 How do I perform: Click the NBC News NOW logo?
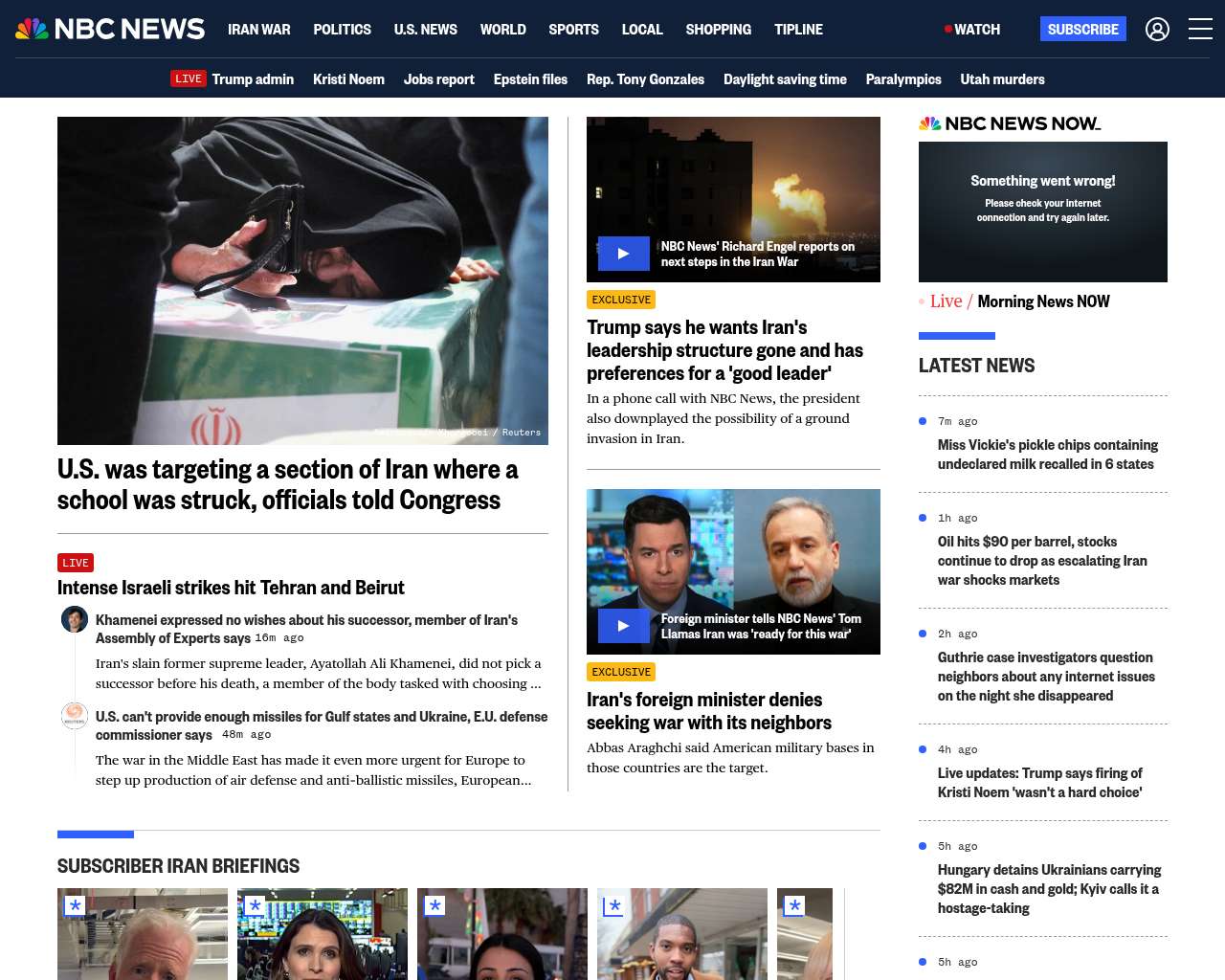point(1010,123)
